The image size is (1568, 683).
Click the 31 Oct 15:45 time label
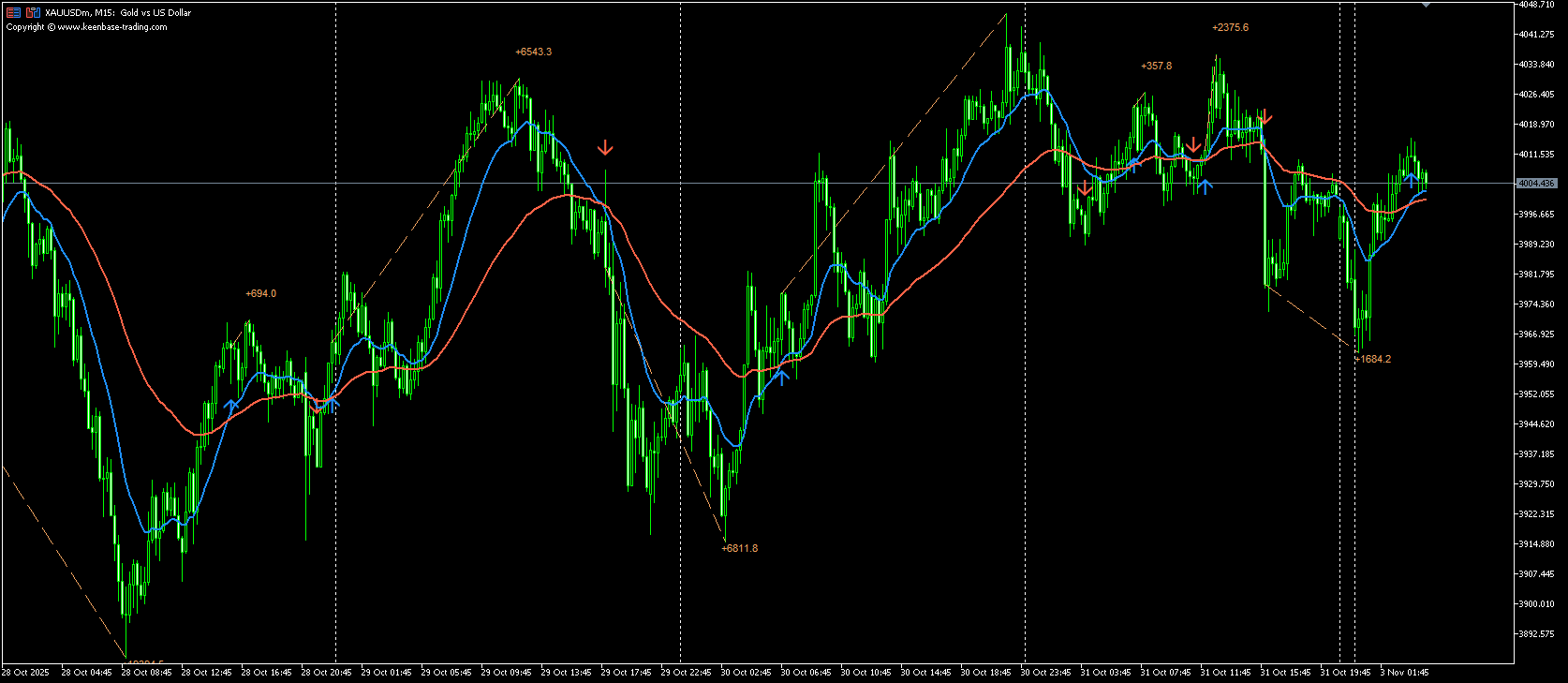(x=1285, y=673)
